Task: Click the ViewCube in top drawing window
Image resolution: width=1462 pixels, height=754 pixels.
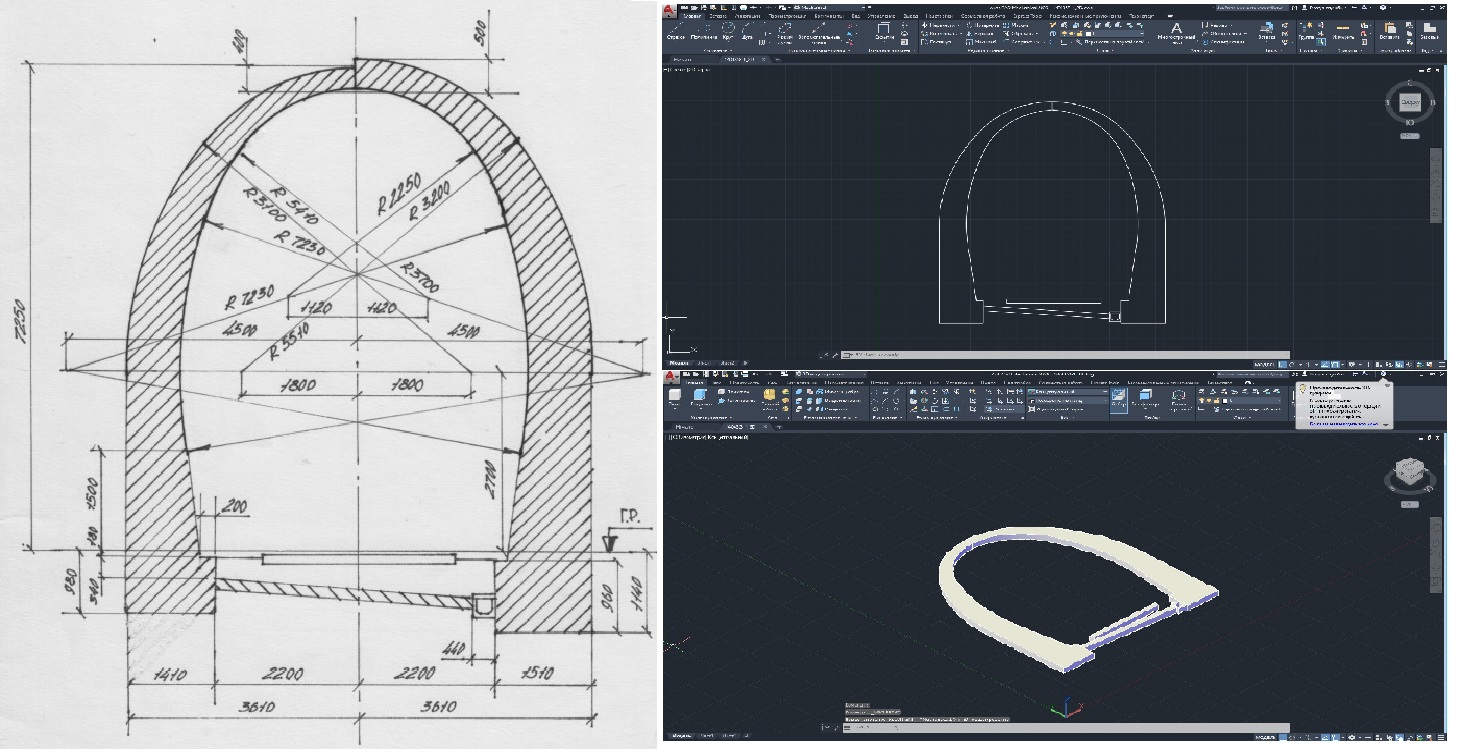Action: 1409,101
